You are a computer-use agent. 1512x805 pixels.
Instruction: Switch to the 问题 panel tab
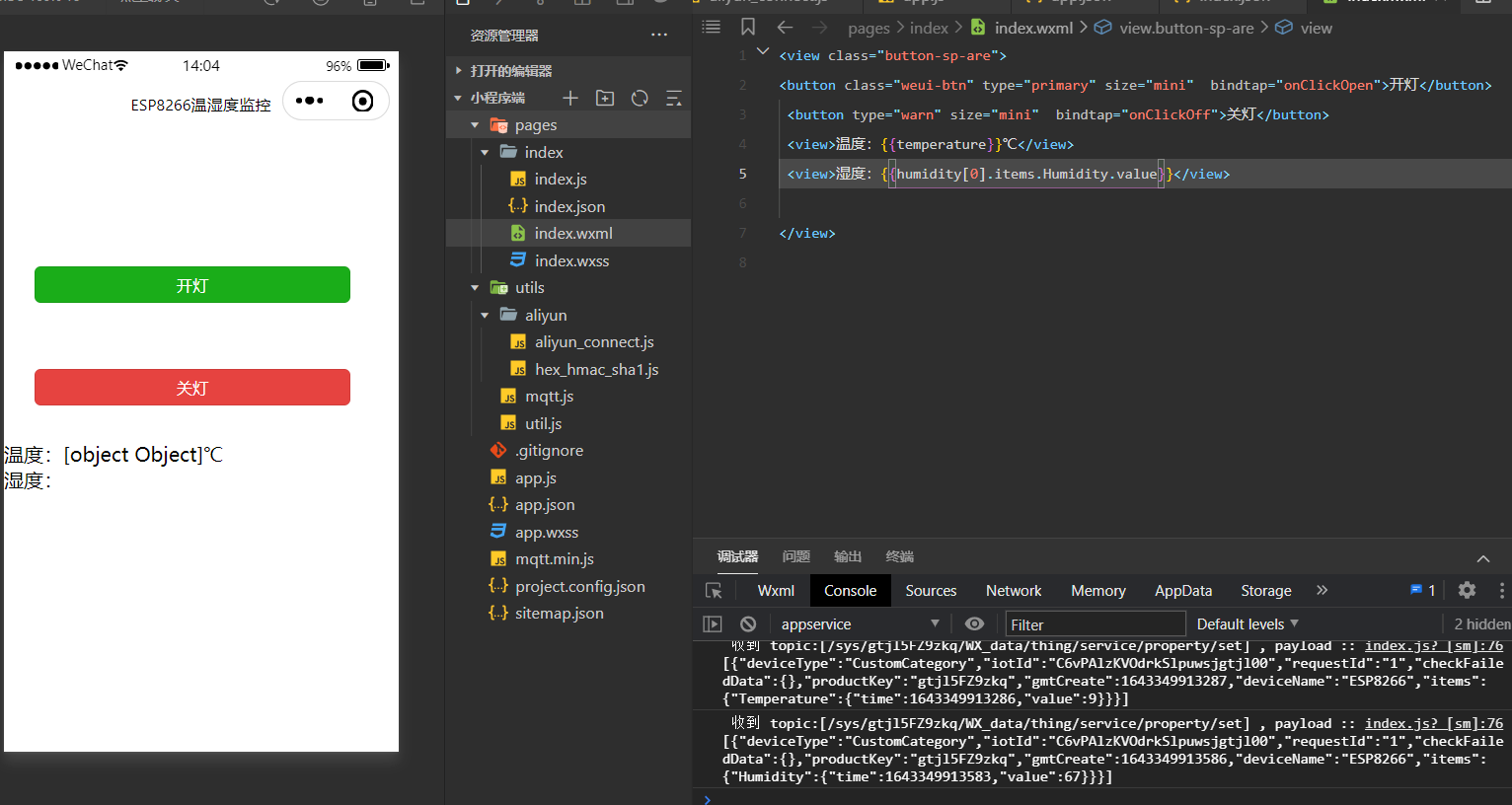(795, 556)
